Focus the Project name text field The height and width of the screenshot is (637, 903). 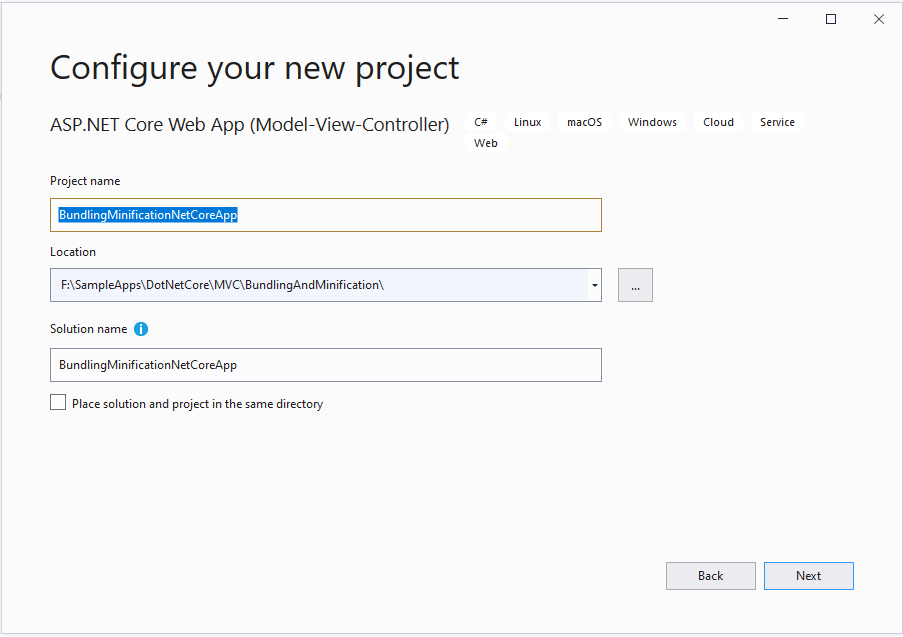tap(326, 215)
